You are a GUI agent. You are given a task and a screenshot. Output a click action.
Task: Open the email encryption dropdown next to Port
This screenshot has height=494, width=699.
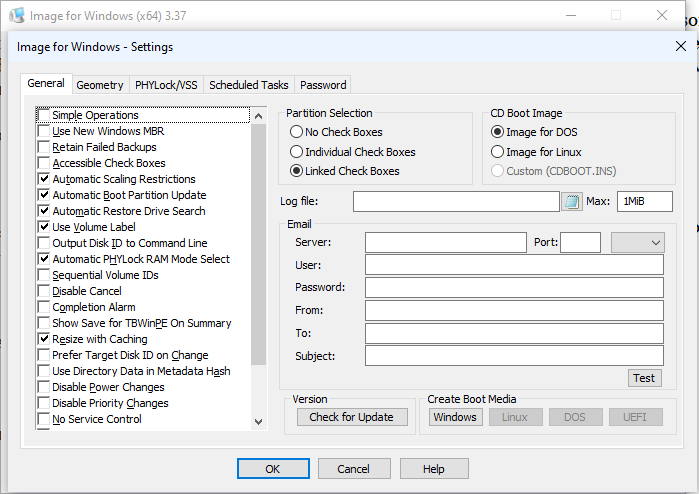click(x=637, y=243)
